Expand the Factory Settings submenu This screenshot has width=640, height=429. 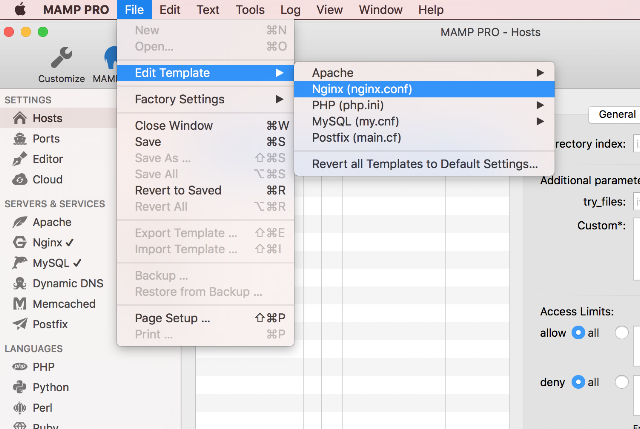point(205,99)
